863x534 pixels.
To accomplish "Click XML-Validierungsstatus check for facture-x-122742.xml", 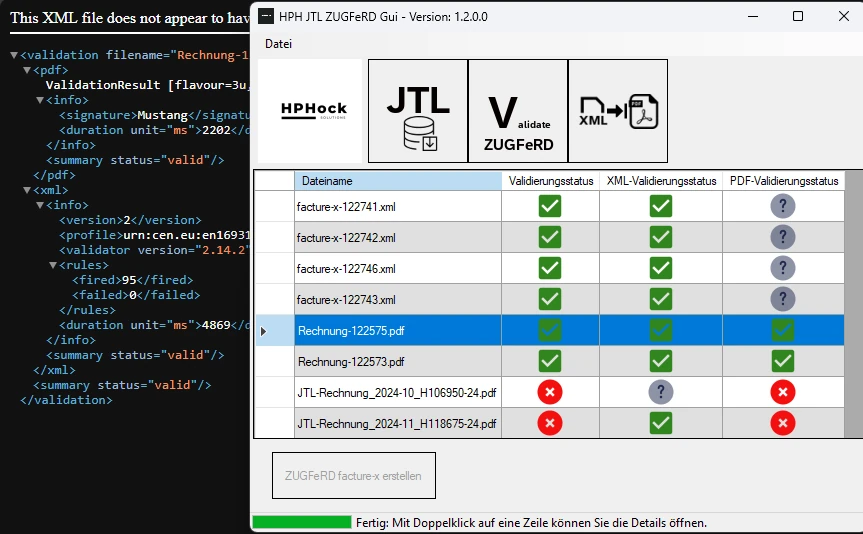I will click(660, 237).
